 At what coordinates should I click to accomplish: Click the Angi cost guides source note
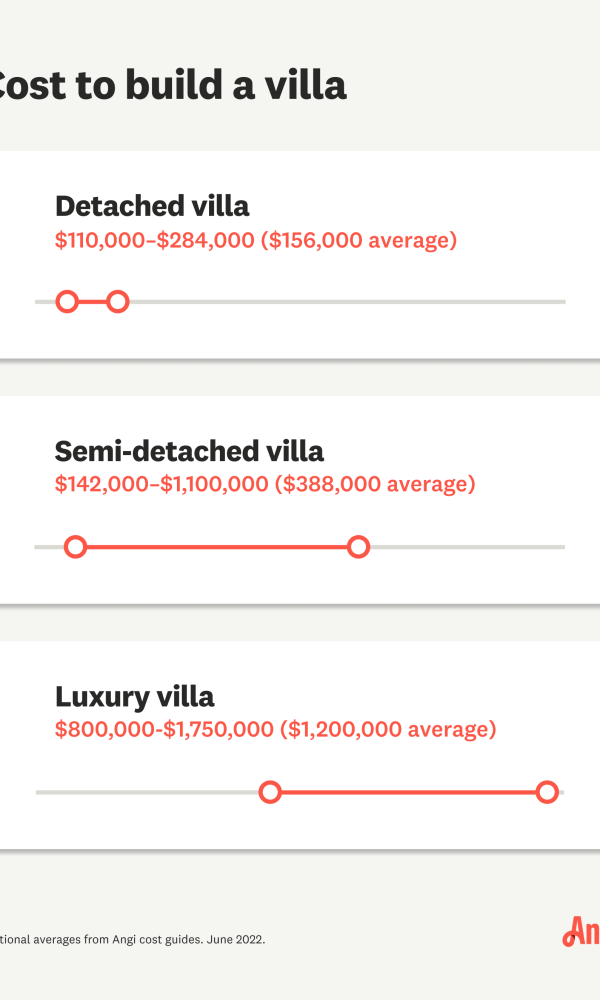[133, 939]
